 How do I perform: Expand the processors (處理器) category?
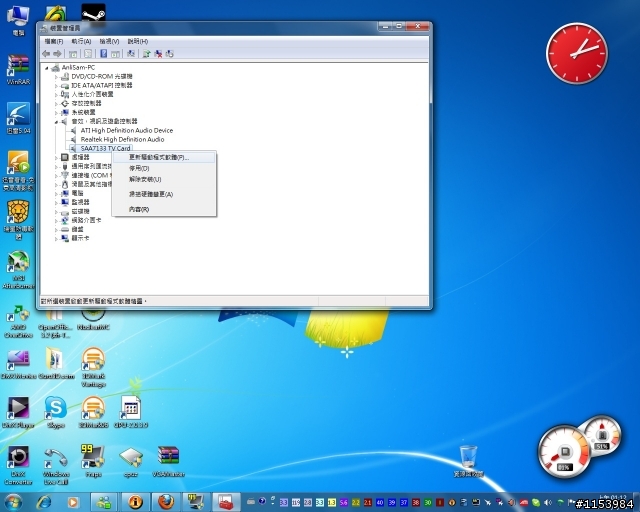tap(56, 158)
